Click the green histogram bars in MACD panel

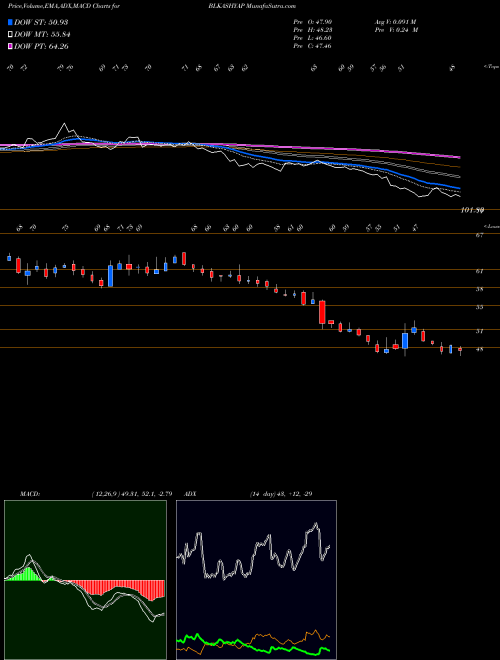click(x=26, y=574)
